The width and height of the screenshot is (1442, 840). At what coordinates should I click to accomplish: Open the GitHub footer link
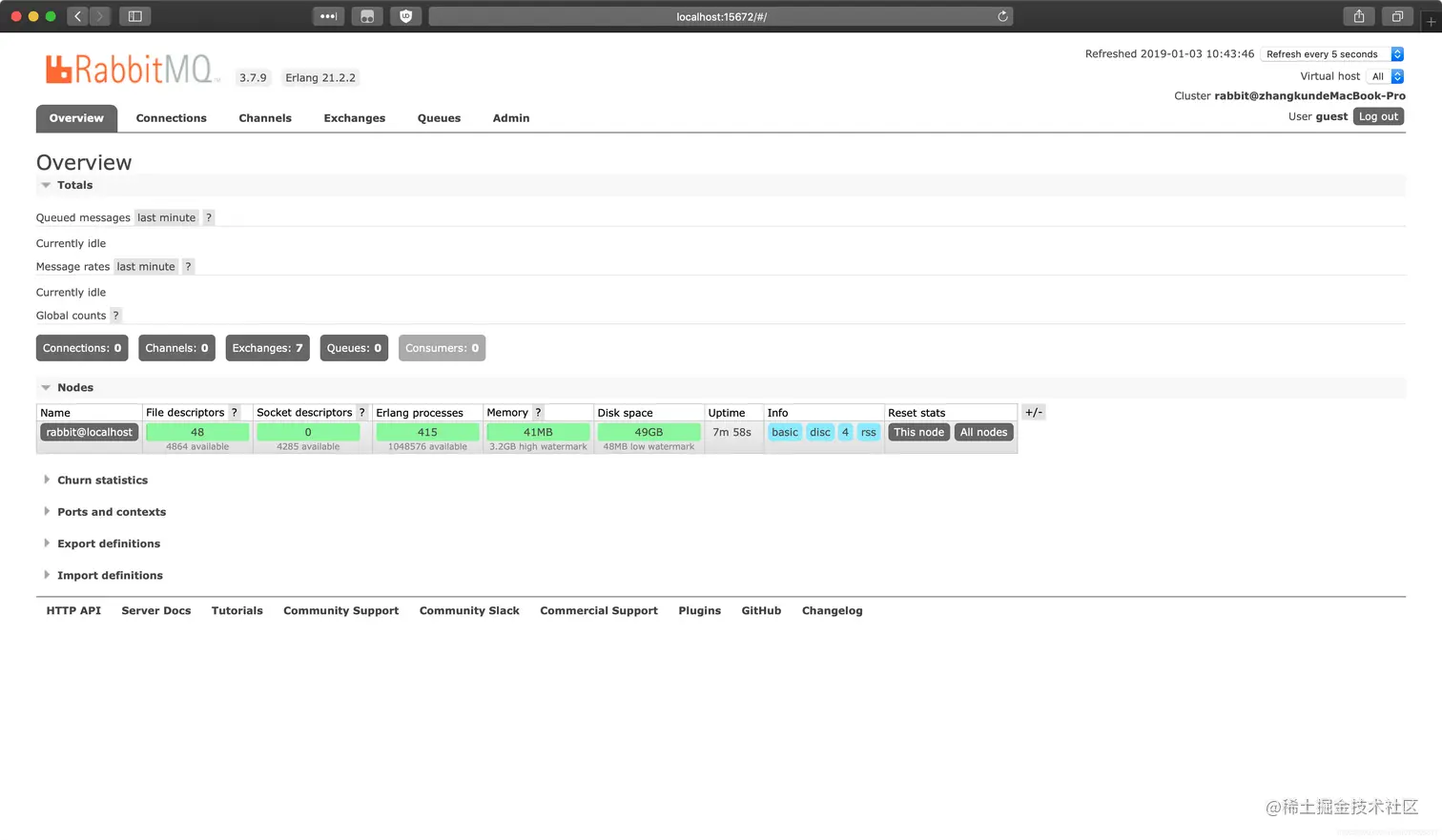pyautogui.click(x=761, y=611)
